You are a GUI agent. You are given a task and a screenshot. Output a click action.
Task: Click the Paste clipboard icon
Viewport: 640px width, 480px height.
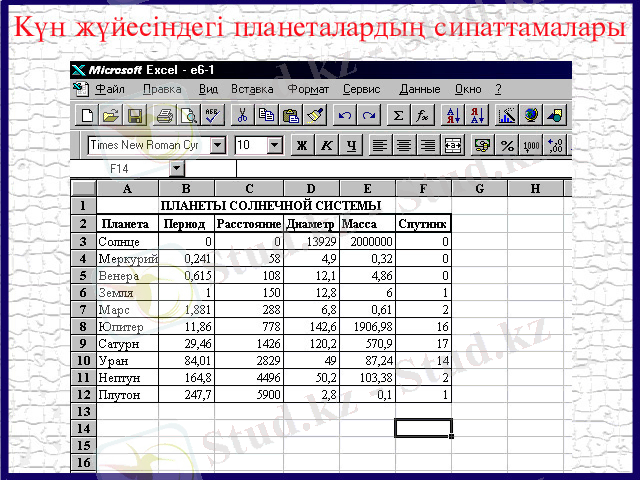tap(291, 115)
